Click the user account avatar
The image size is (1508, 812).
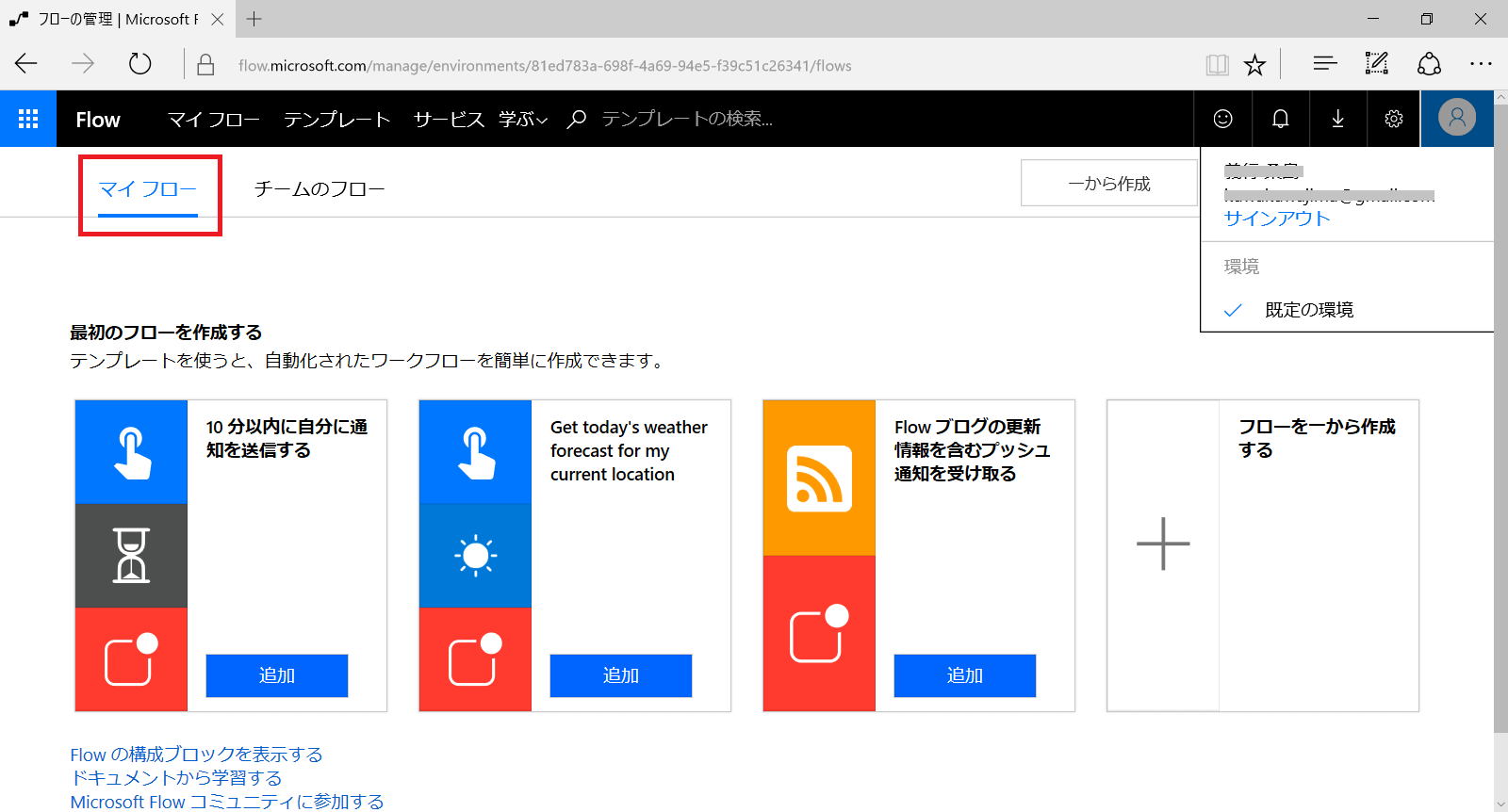click(1457, 118)
